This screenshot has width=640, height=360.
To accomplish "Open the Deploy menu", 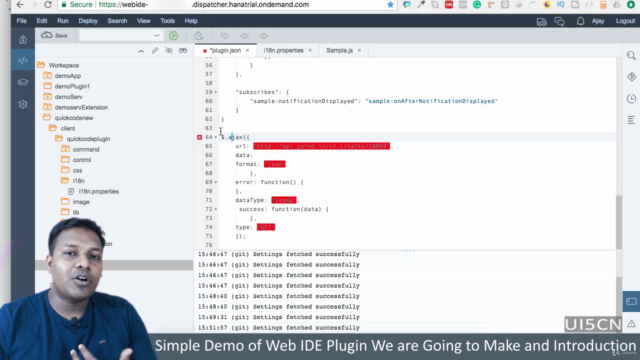I will tap(88, 21).
